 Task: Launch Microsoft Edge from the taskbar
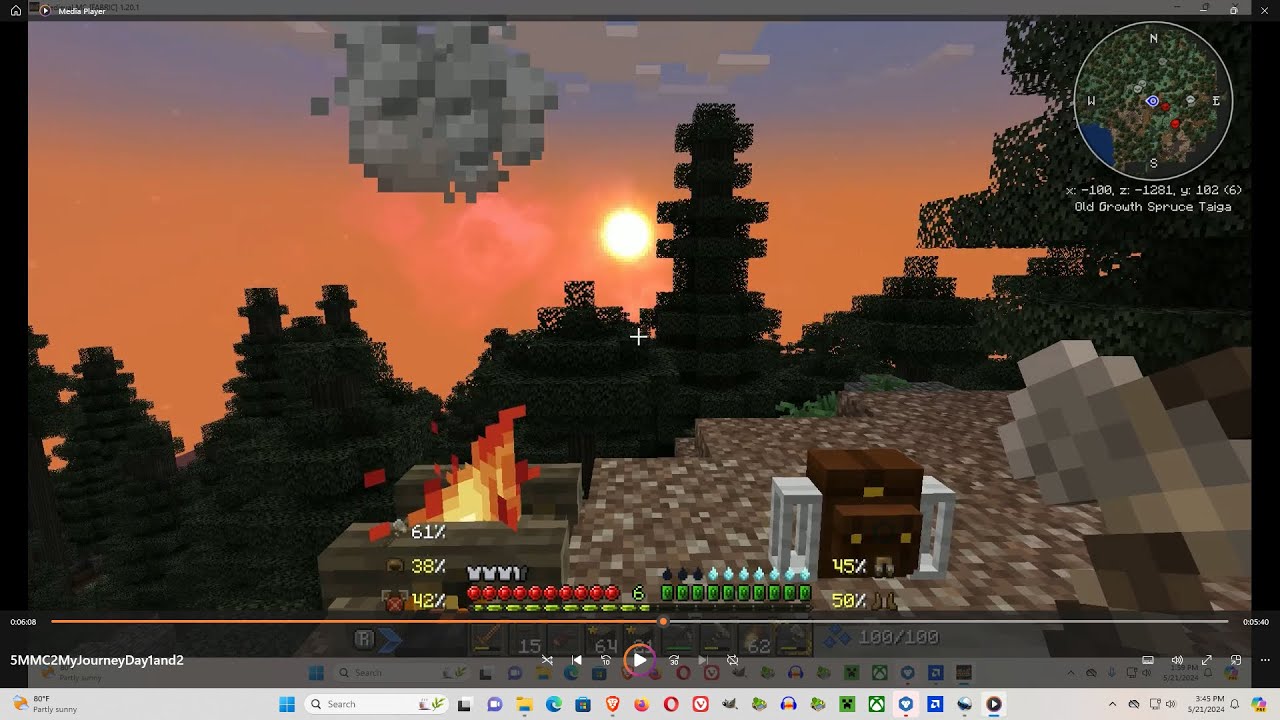(x=553, y=704)
